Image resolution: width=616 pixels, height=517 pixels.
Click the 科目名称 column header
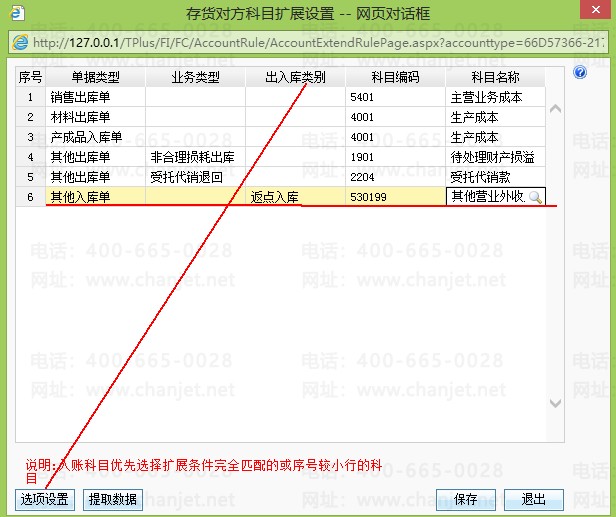coord(495,77)
